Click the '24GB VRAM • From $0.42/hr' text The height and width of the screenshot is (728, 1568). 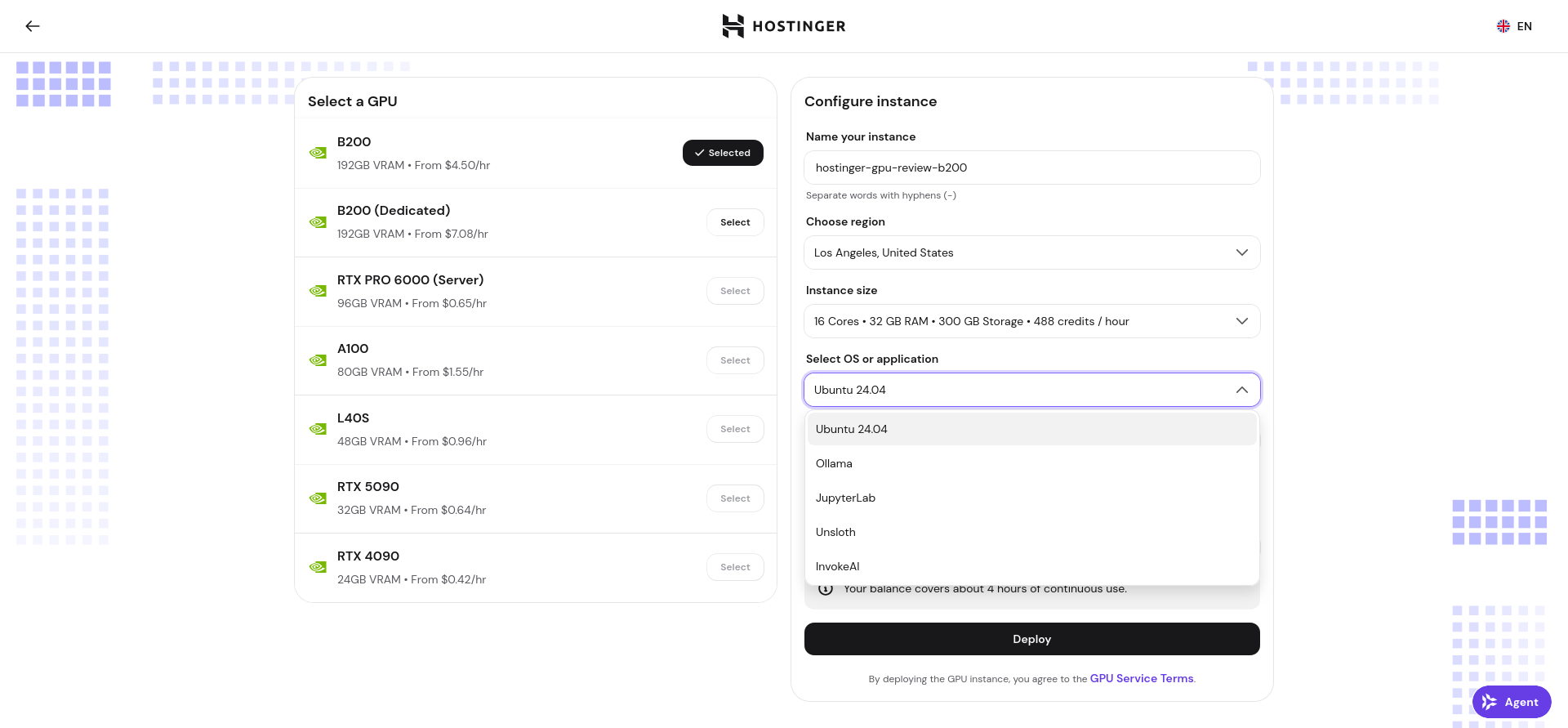[x=412, y=579]
